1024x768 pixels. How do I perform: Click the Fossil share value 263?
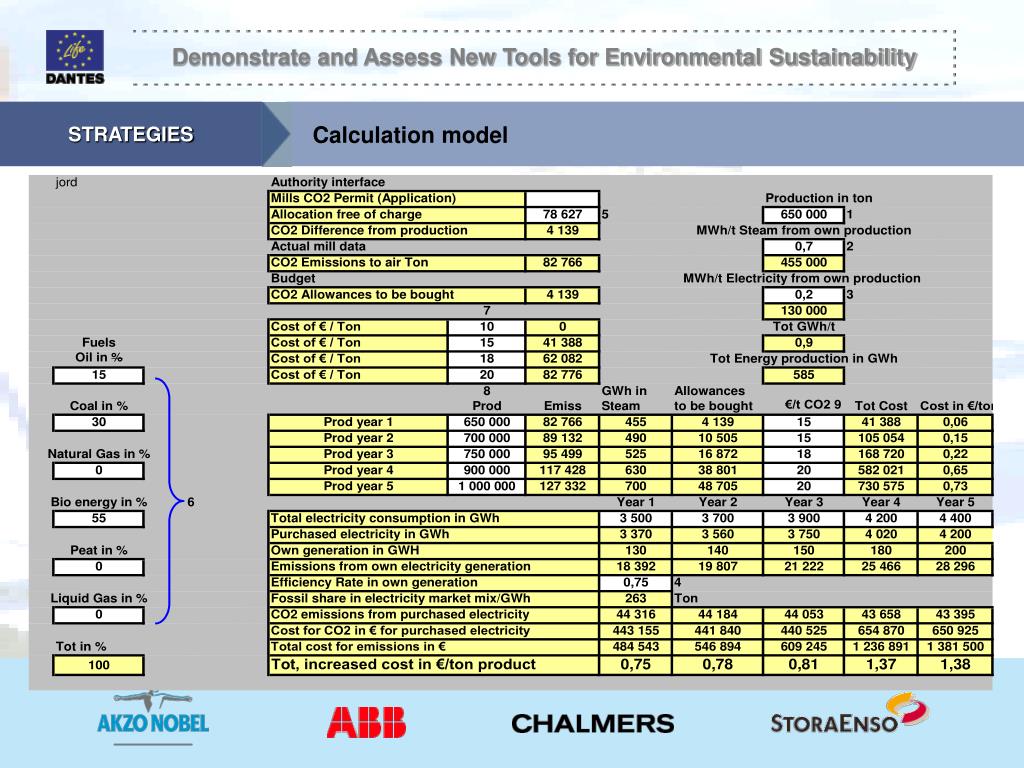[x=635, y=598]
